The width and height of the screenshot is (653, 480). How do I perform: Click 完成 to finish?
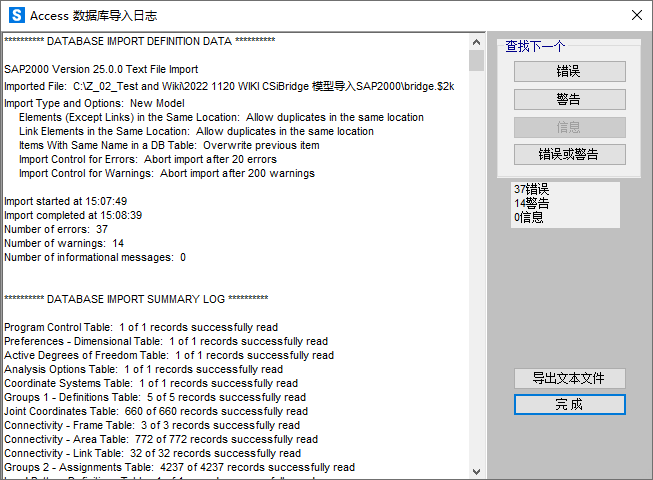click(569, 404)
